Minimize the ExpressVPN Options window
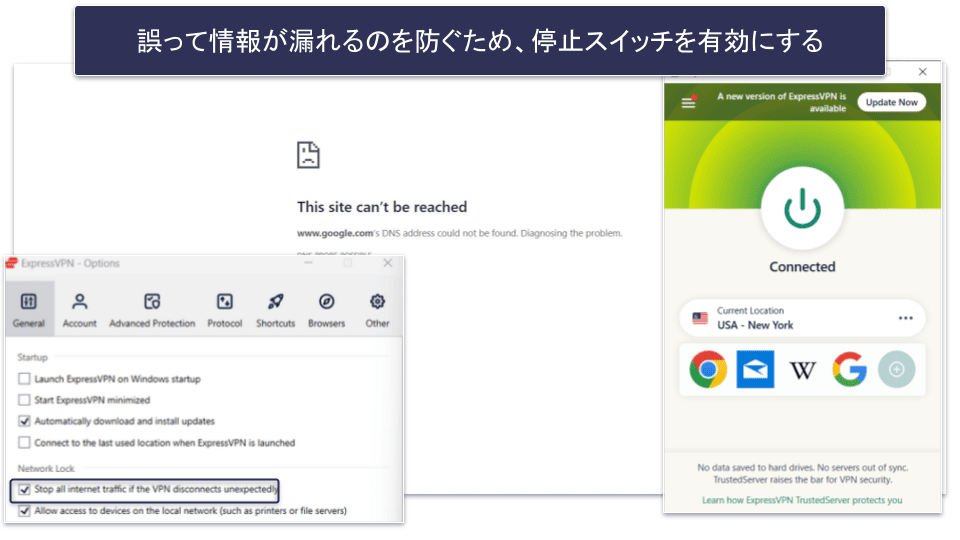This screenshot has height=540, width=960. tap(309, 263)
